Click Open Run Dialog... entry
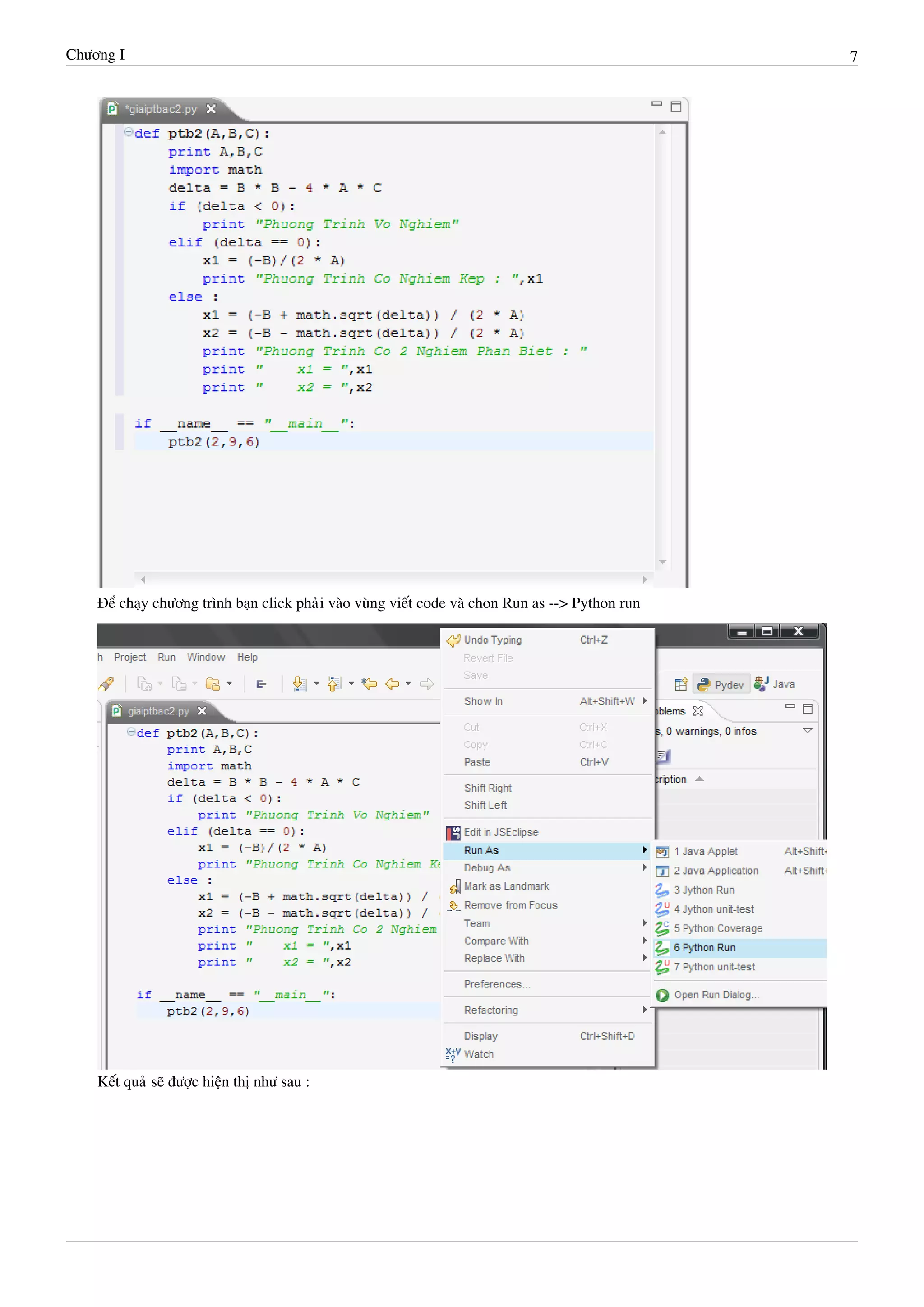This screenshot has width=924, height=1307. tap(740, 995)
